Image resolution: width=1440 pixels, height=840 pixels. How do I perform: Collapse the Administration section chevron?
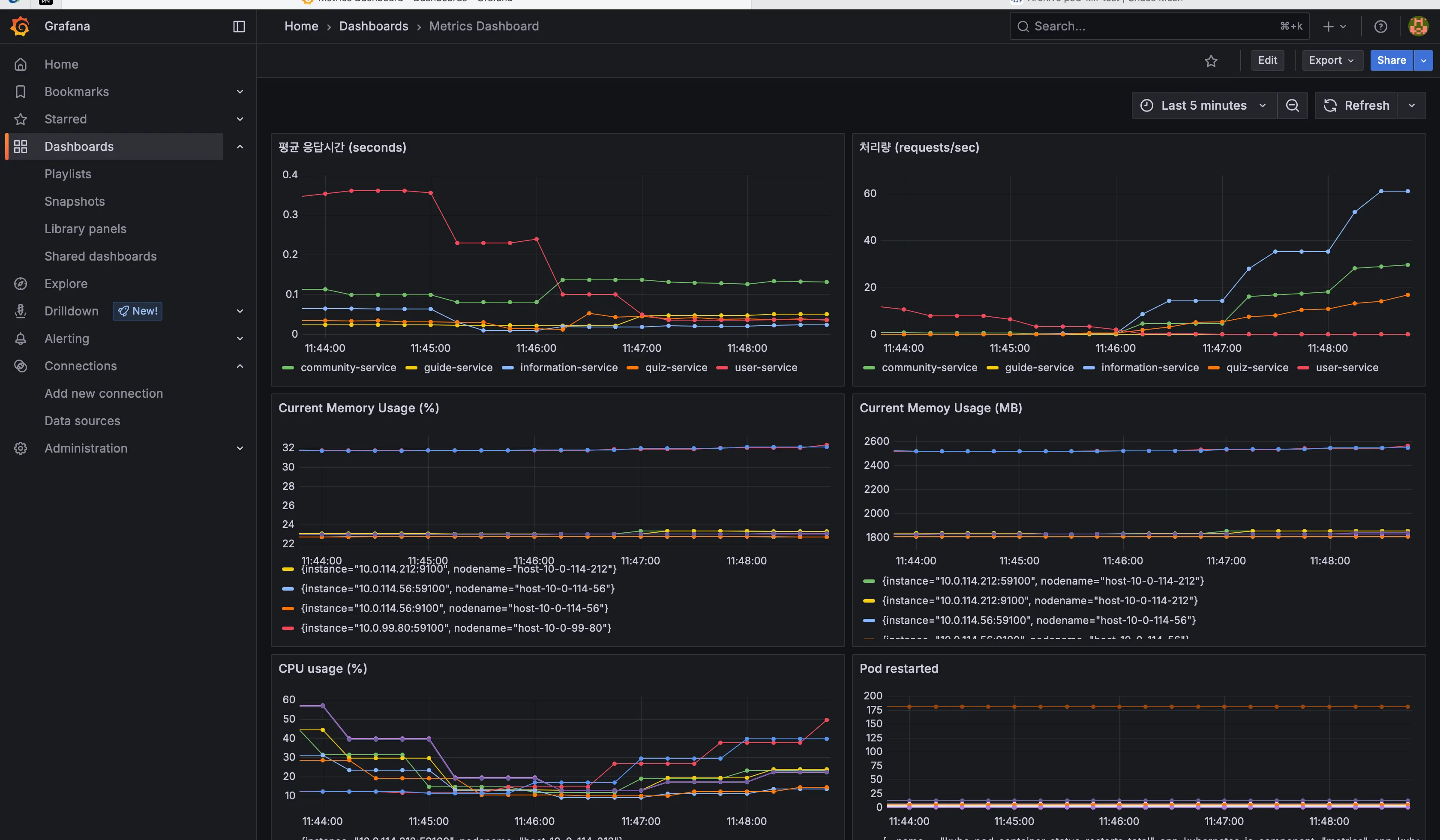click(240, 448)
